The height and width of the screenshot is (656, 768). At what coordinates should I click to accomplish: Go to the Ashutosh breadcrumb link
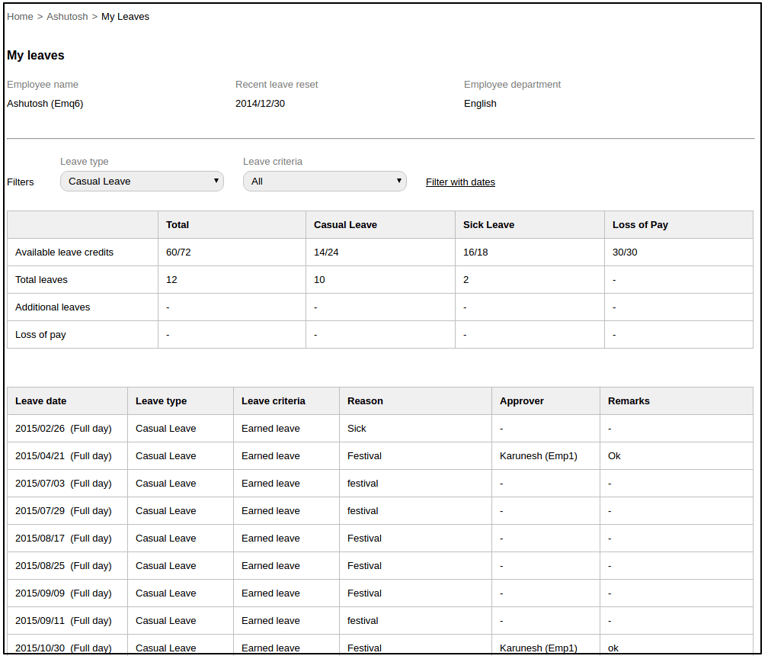[67, 17]
